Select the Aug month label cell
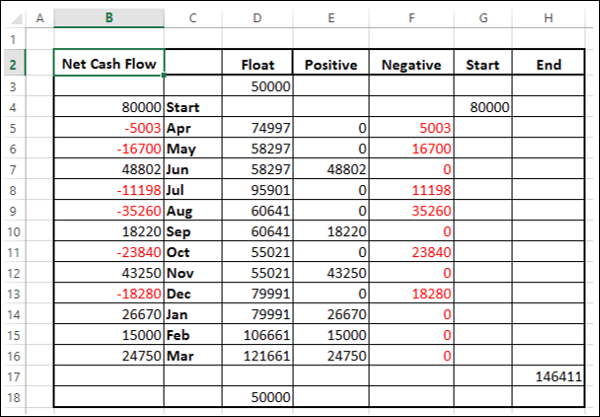The image size is (600, 417). (195, 210)
